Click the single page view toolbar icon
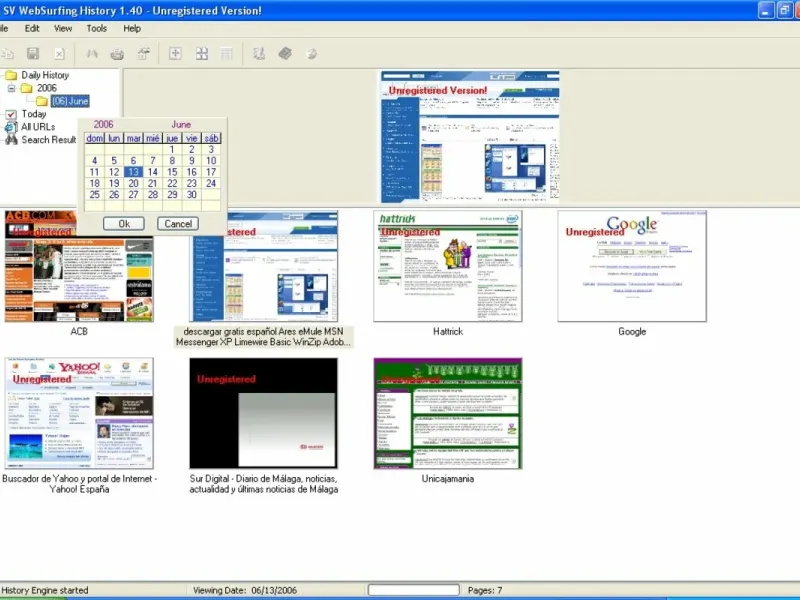This screenshot has width=800, height=600. click(176, 54)
